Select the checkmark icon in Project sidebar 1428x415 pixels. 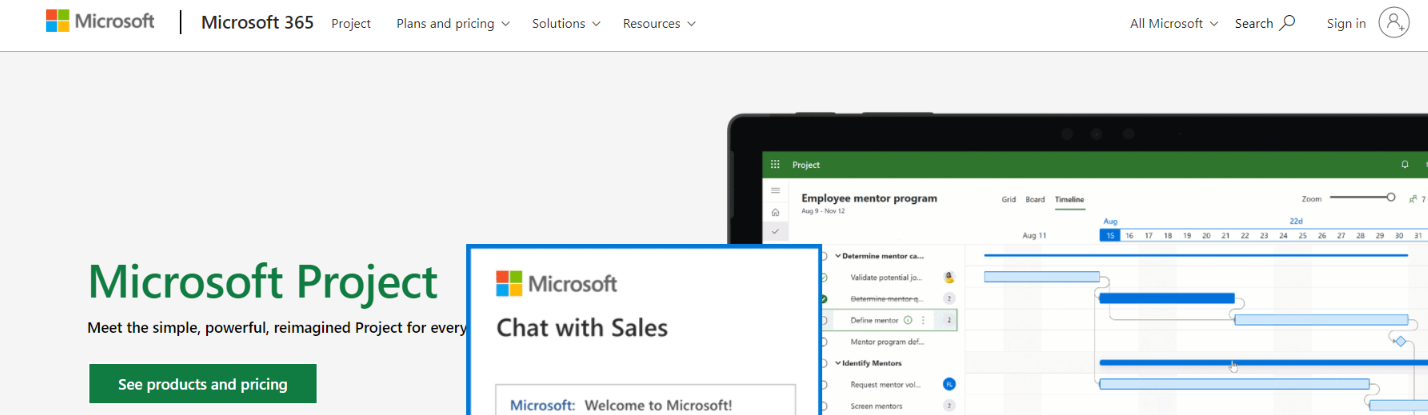[x=775, y=231]
